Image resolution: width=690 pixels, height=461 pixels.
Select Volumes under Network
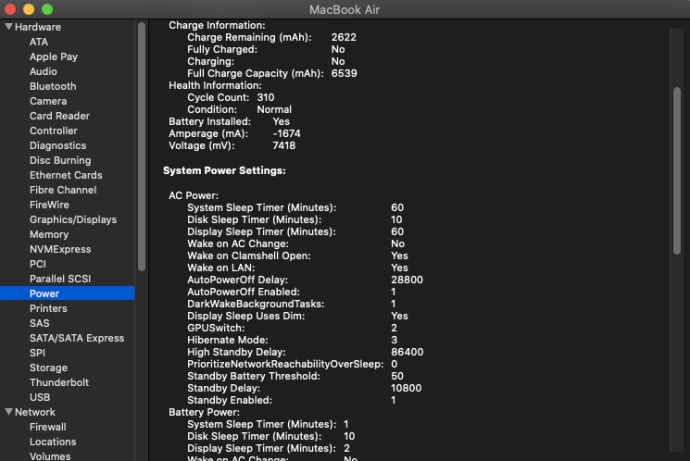click(x=50, y=456)
